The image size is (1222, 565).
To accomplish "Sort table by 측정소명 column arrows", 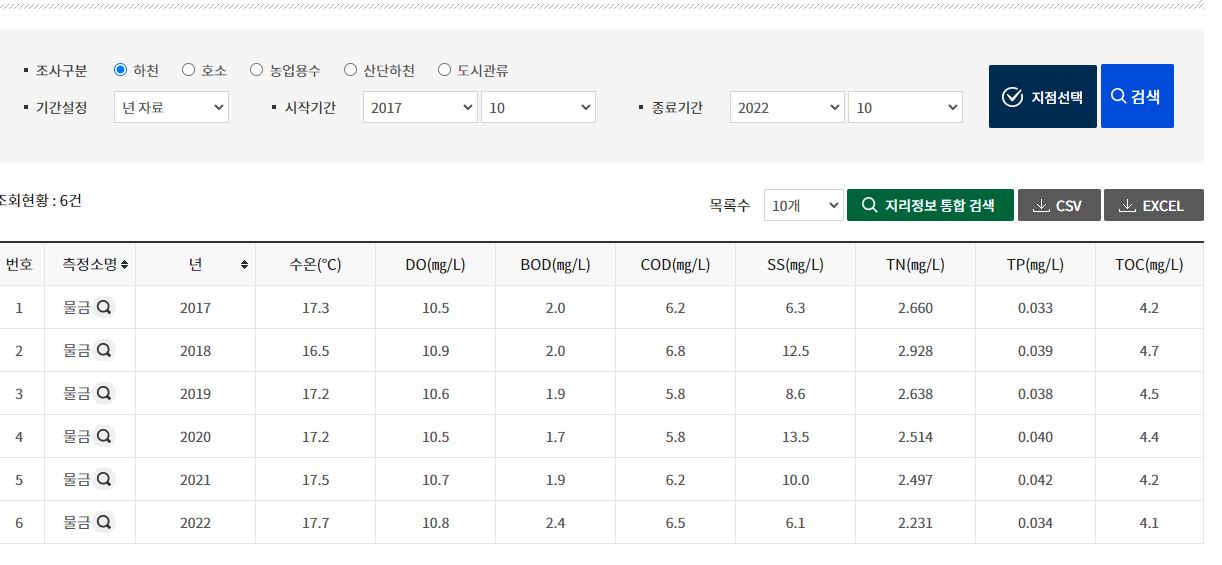I will [x=124, y=265].
